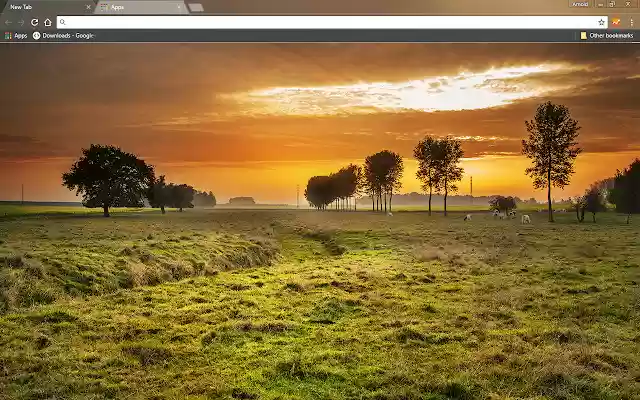Screen dimensions: 640x400
Task: Focus the address bar input
Action: pyautogui.click(x=331, y=22)
